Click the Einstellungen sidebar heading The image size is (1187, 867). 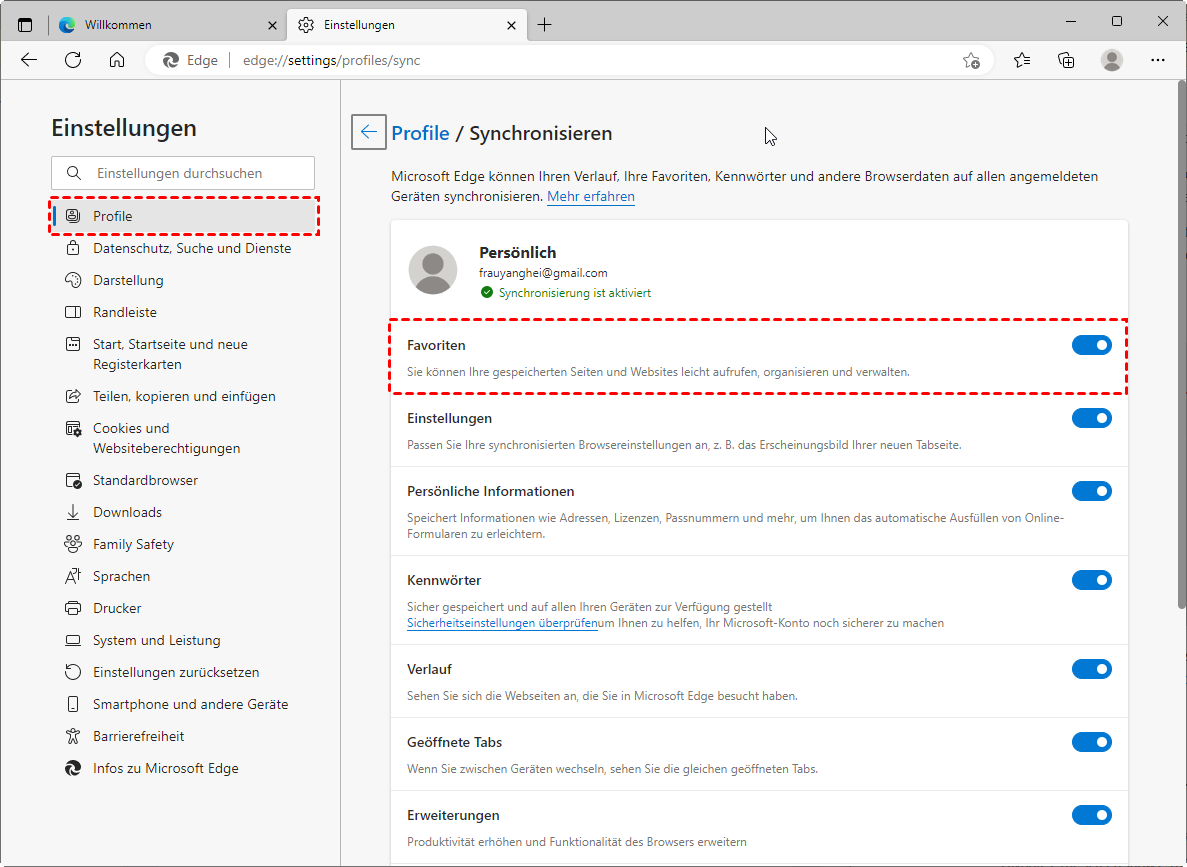coord(124,128)
